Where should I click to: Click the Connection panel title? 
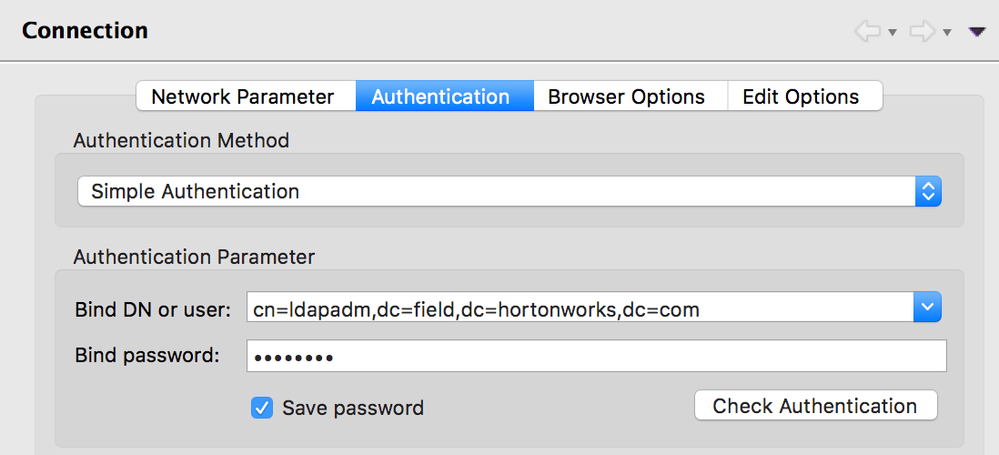[x=85, y=31]
